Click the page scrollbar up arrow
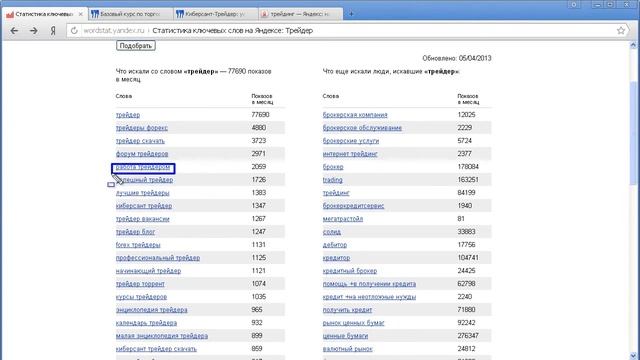This screenshot has height=360, width=640. click(633, 45)
